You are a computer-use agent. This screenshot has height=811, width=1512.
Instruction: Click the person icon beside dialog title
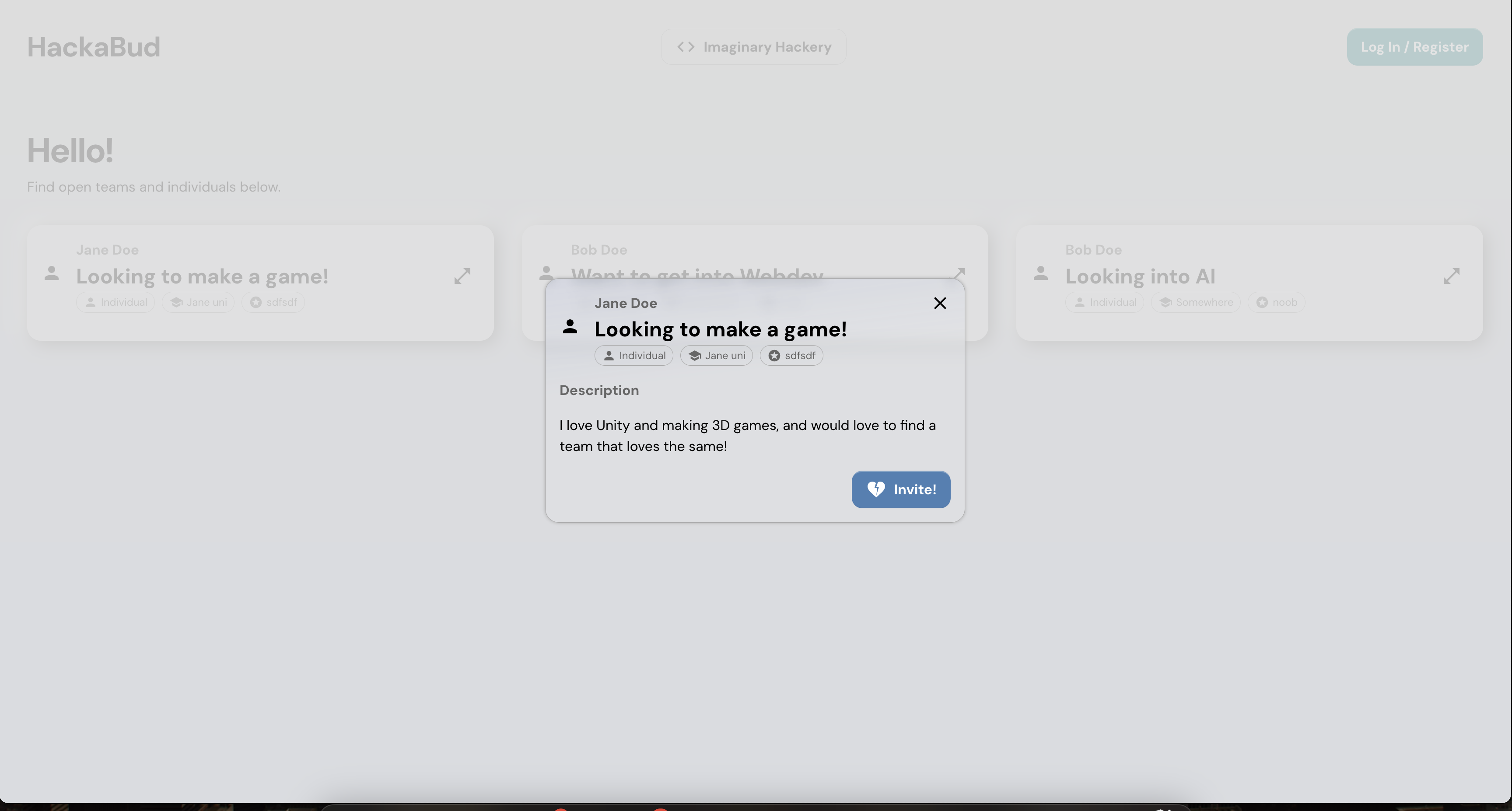pos(569,326)
